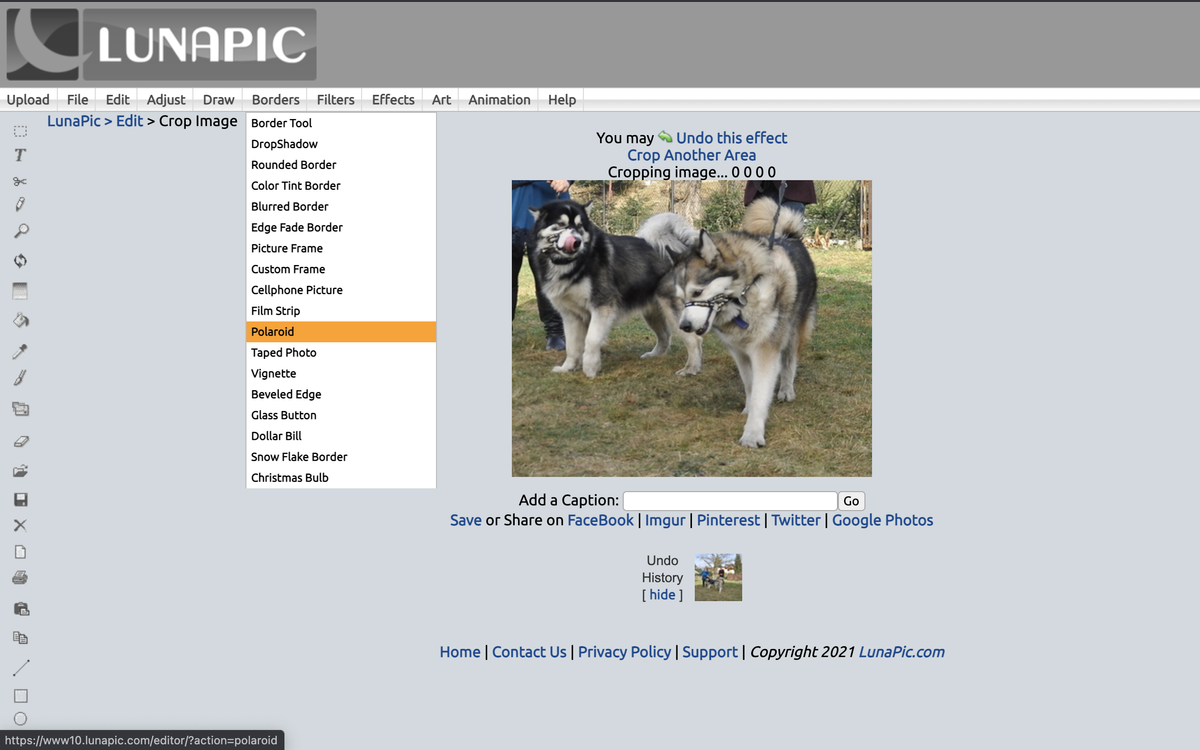Save the image using the disk icon
The image size is (1200, 750).
pos(21,498)
